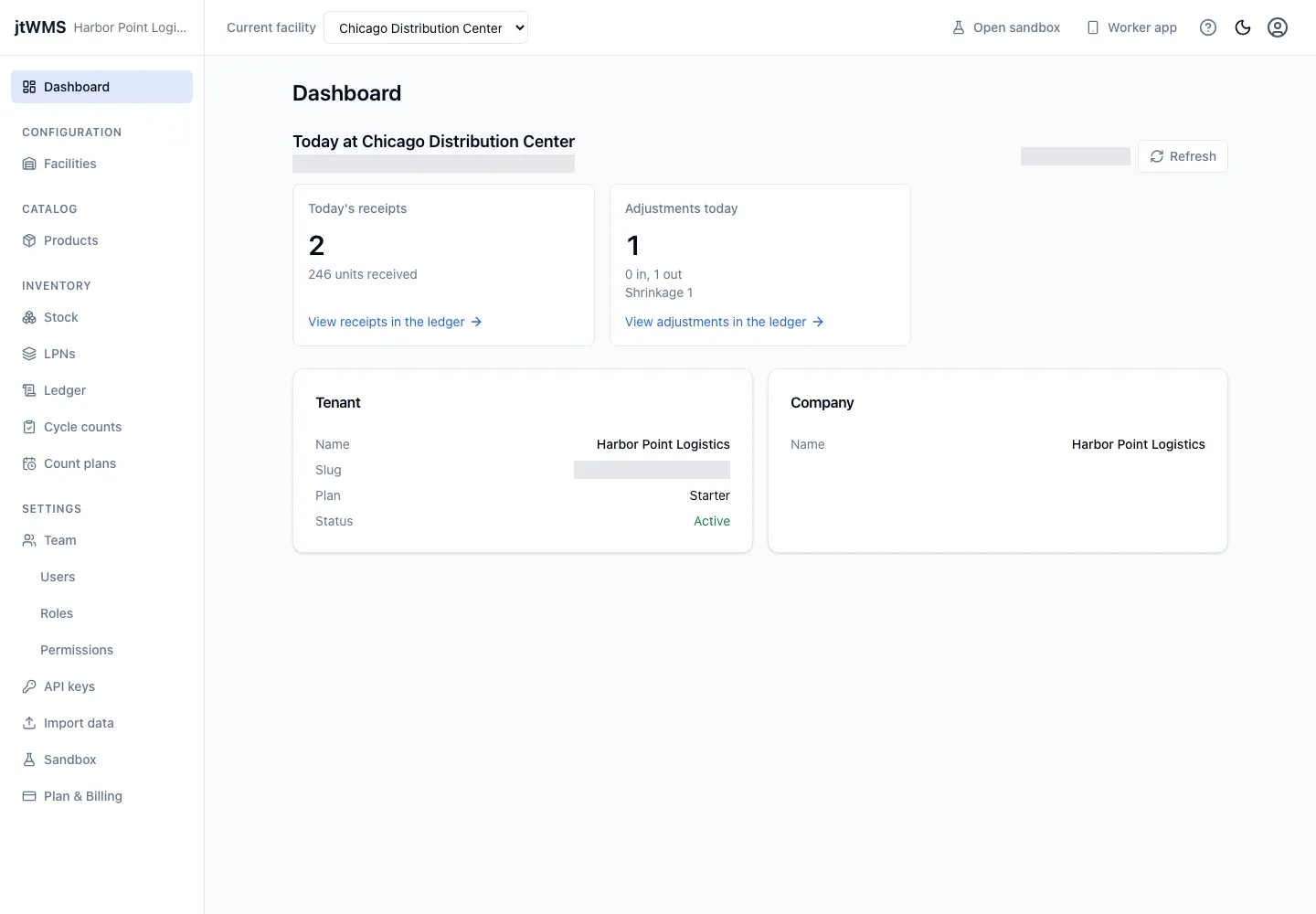Click the Cycle counts clipboard icon
1316x914 pixels.
[29, 427]
